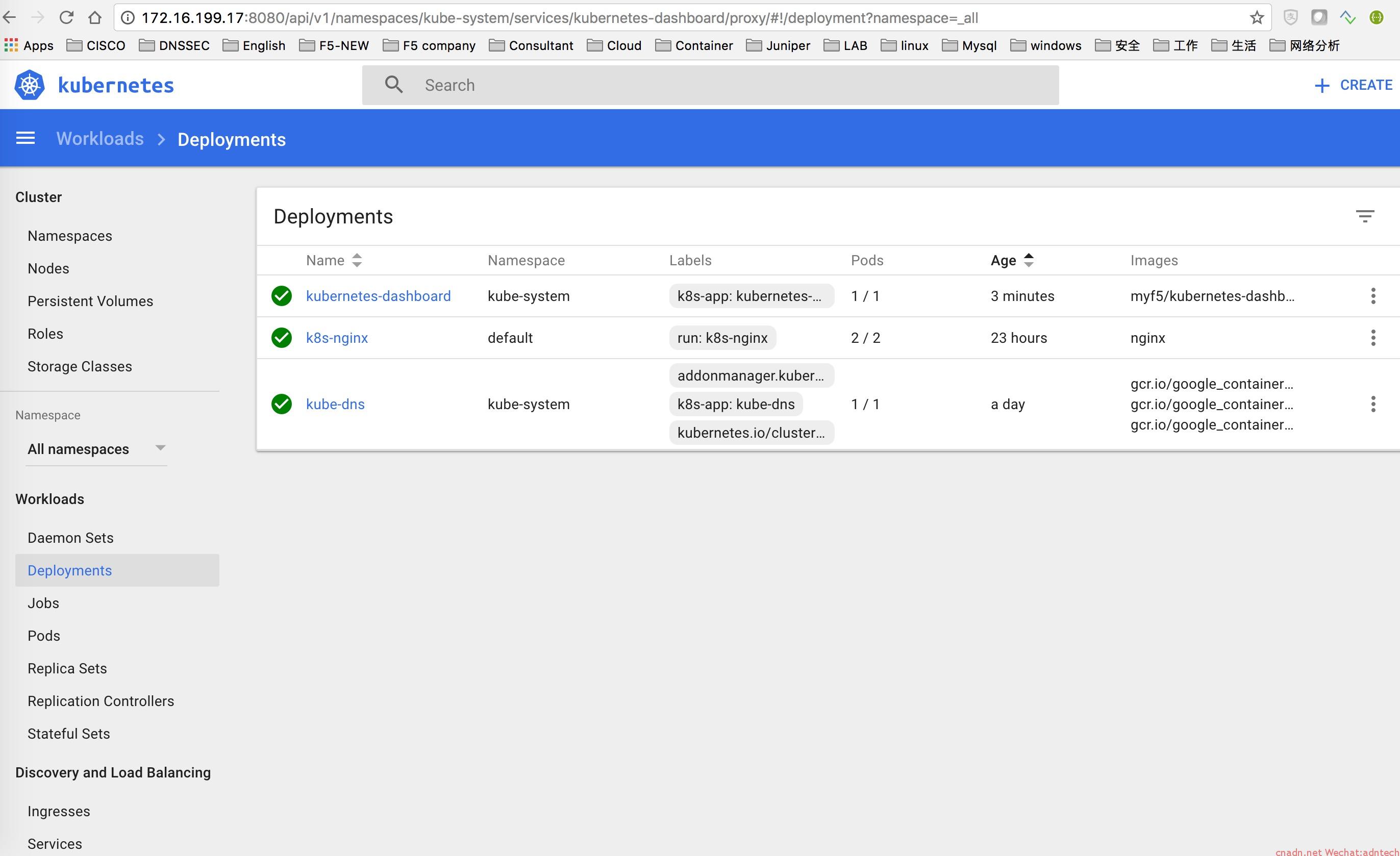
Task: Open actions menu for kube-dns row
Action: 1373,404
